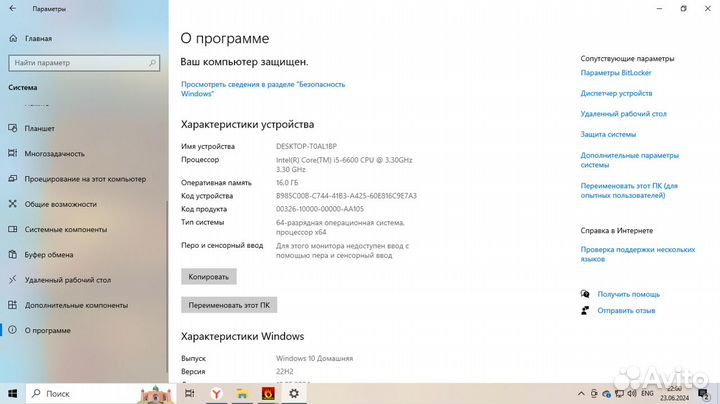
Task: Select the Многозадачность icon
Action: (x=13, y=153)
